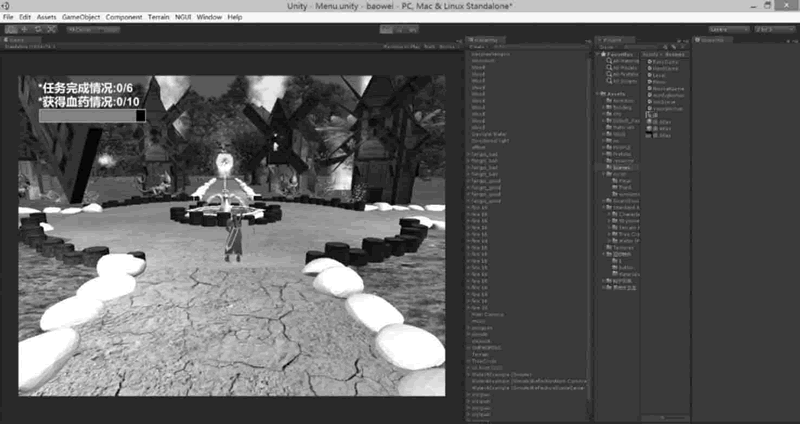The image size is (800, 424).
Task: Select the Rotate tool in toolbar
Action: (x=39, y=30)
